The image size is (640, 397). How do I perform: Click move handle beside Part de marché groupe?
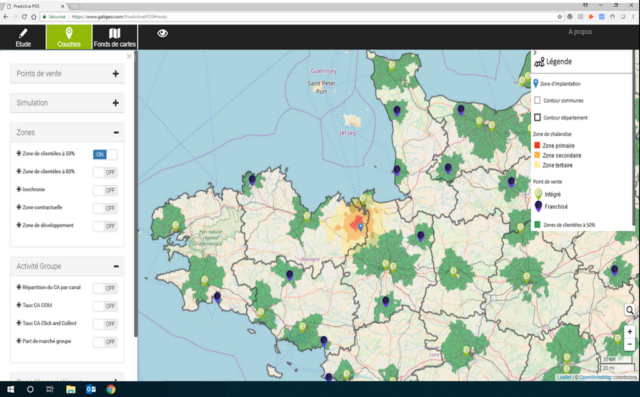19,341
